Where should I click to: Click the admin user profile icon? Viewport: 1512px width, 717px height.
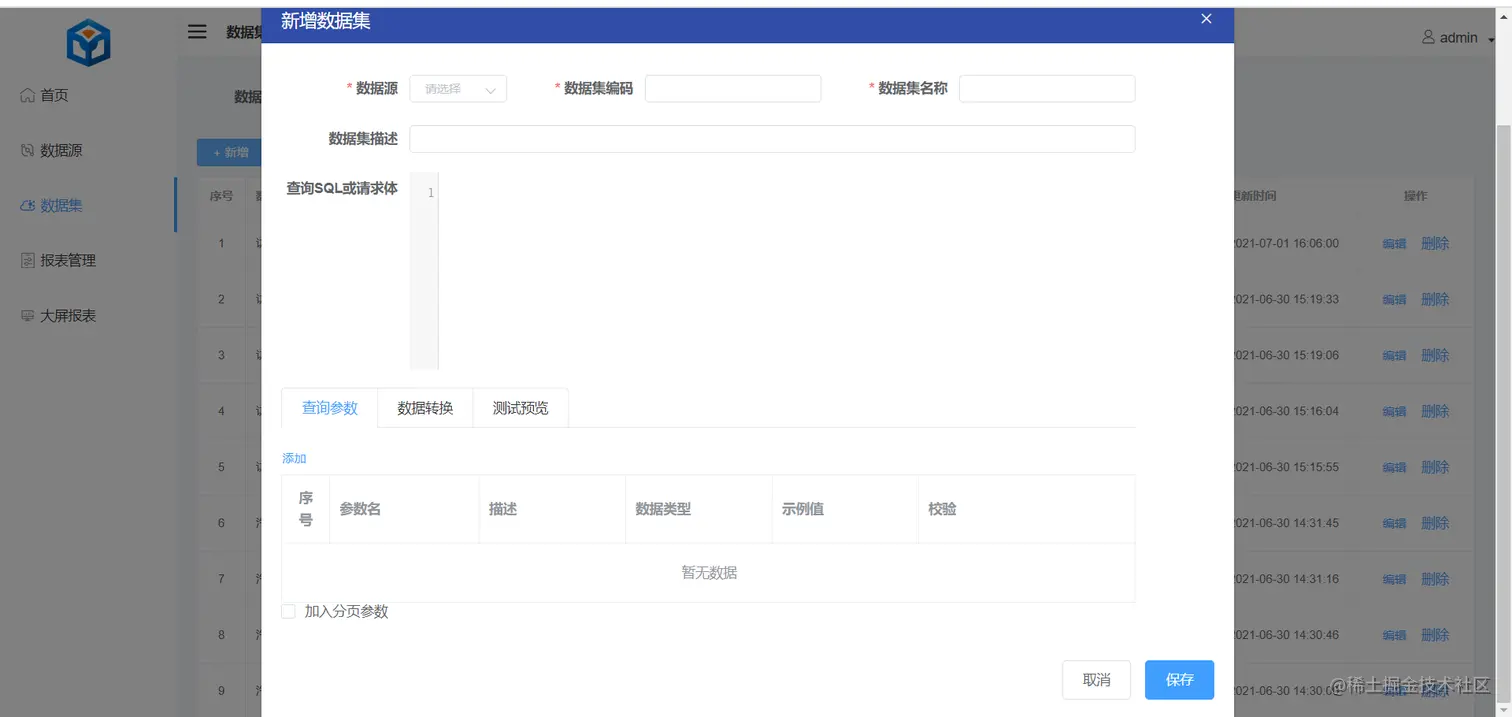click(x=1428, y=37)
